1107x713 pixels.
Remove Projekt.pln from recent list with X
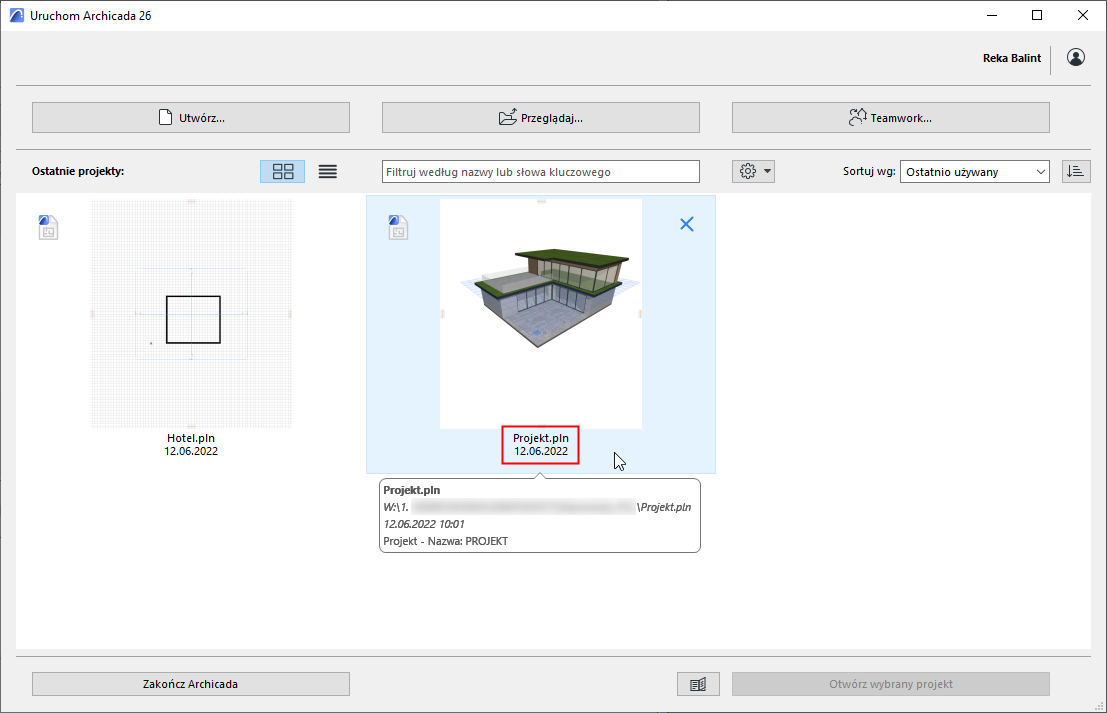point(686,224)
